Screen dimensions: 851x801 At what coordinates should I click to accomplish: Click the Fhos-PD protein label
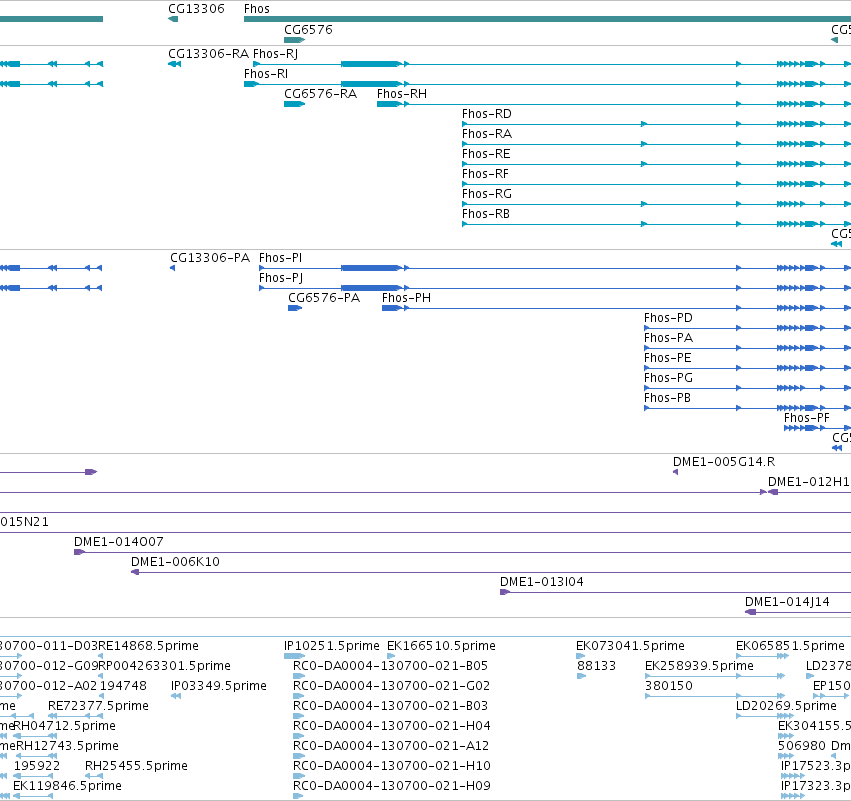(668, 318)
